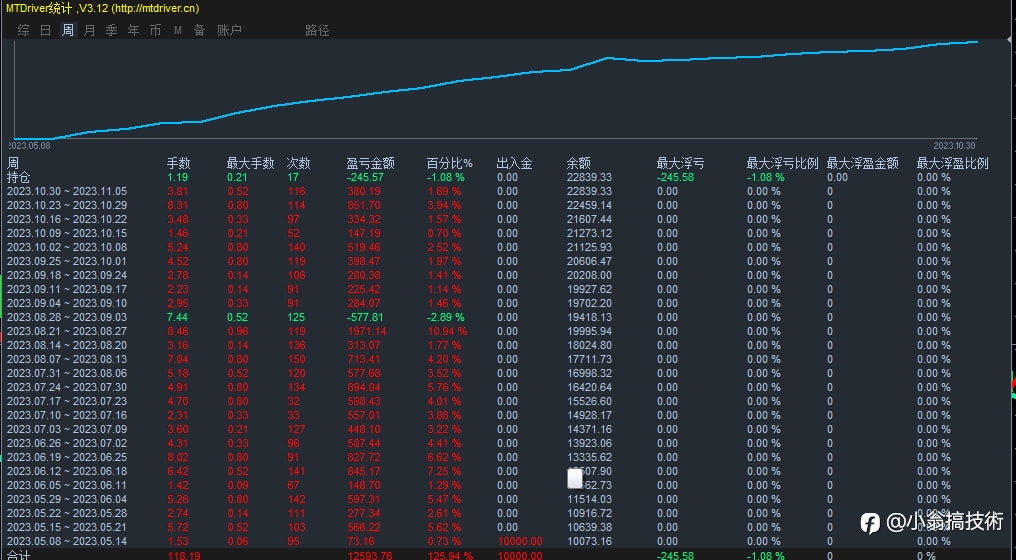Open the 账户 (account) tab
The width and height of the screenshot is (1016, 560).
click(x=229, y=30)
